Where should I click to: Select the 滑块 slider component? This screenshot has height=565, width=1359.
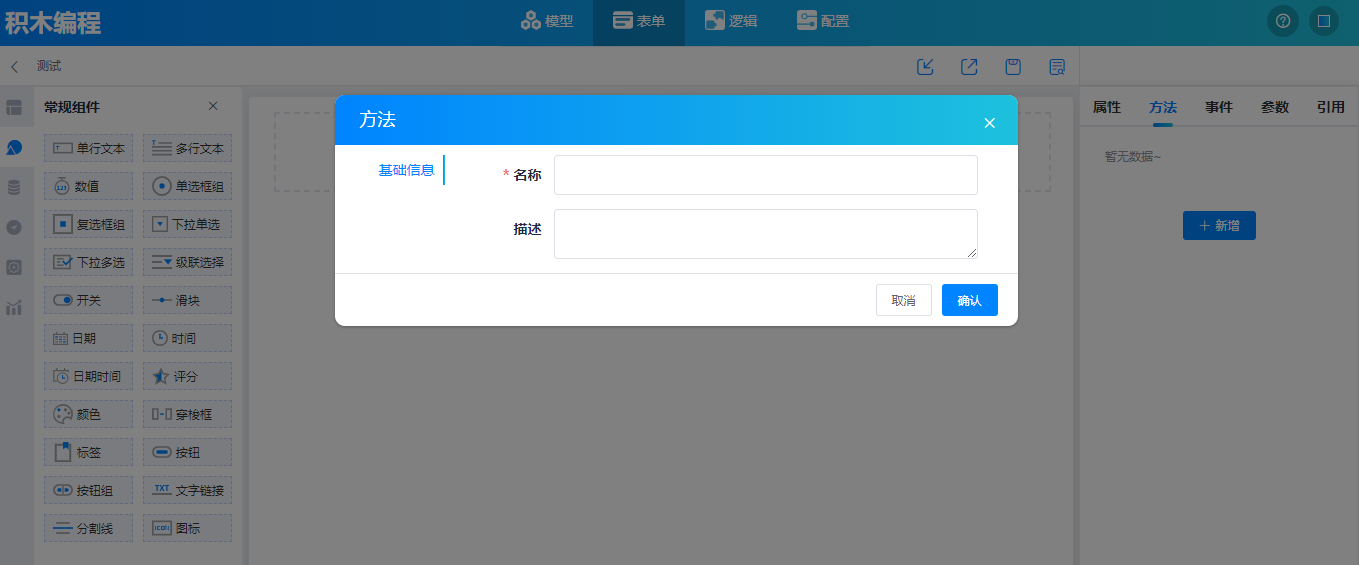187,300
